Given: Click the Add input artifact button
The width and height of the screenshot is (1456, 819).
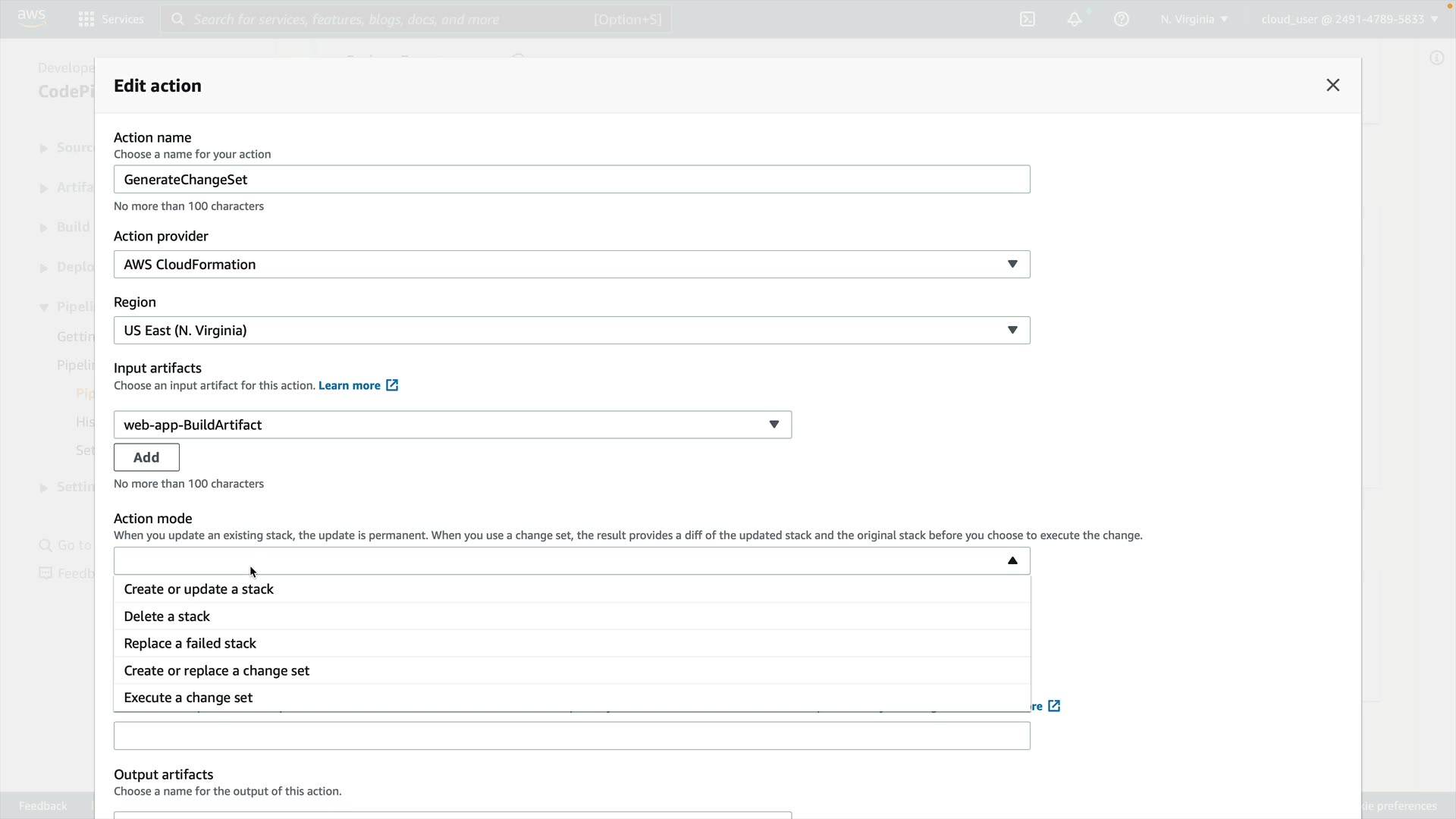Looking at the screenshot, I should [x=146, y=457].
